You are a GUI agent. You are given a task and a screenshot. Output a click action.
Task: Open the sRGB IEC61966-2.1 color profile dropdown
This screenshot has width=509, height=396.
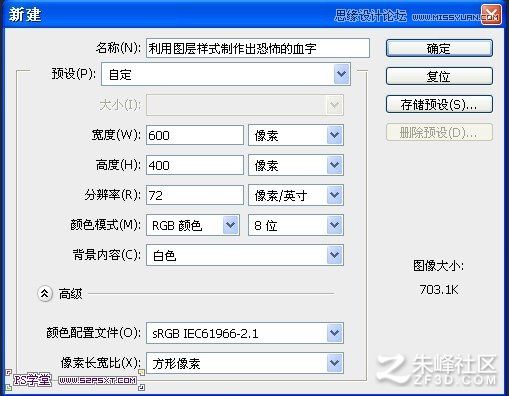click(245, 333)
